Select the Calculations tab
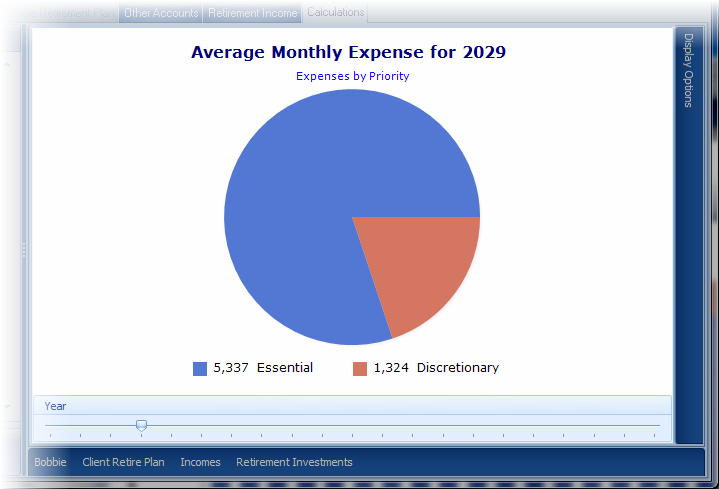719x489 pixels. tap(335, 13)
